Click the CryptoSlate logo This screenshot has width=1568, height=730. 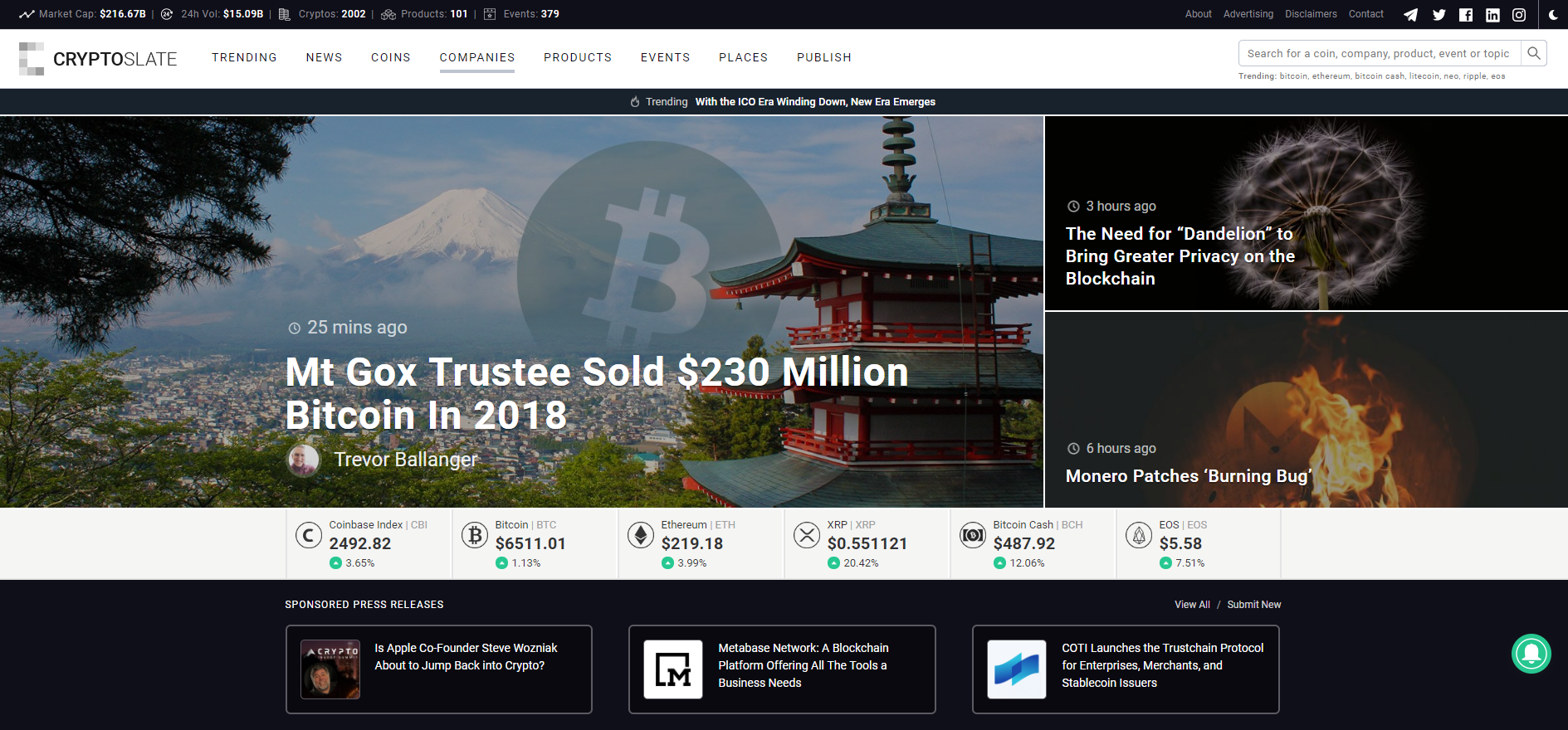[x=98, y=59]
